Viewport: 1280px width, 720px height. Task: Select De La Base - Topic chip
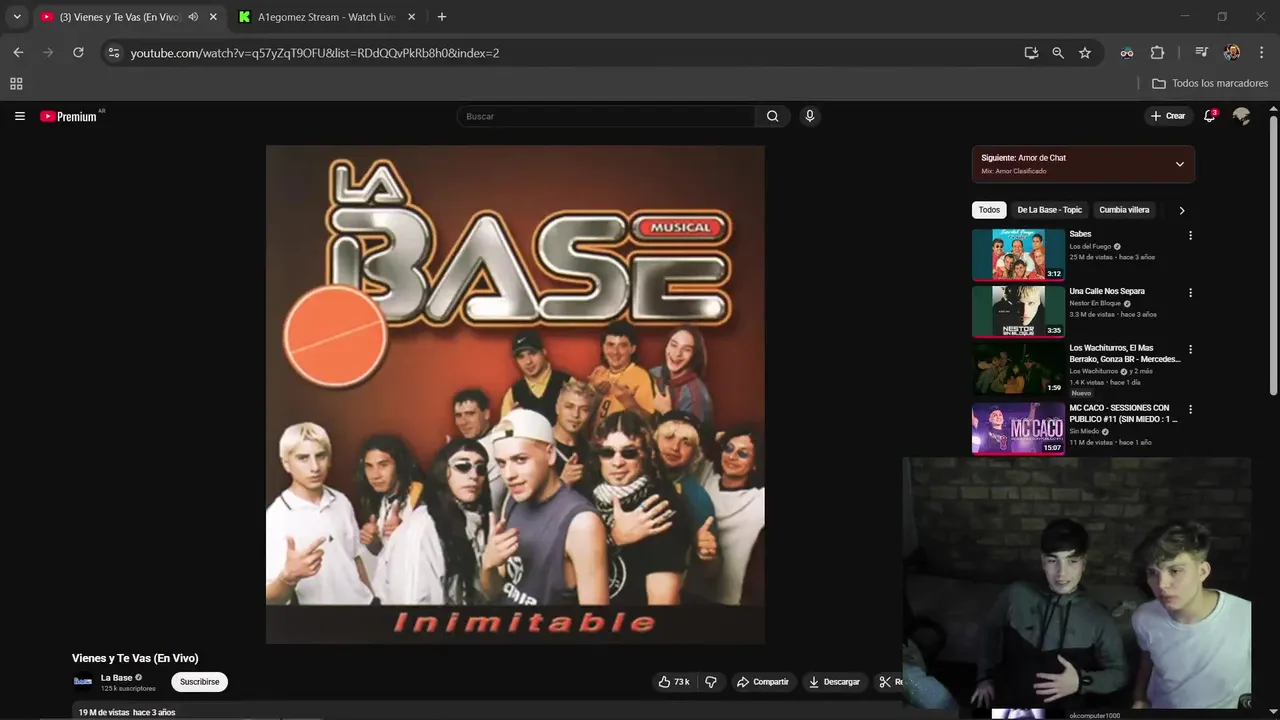click(1050, 210)
